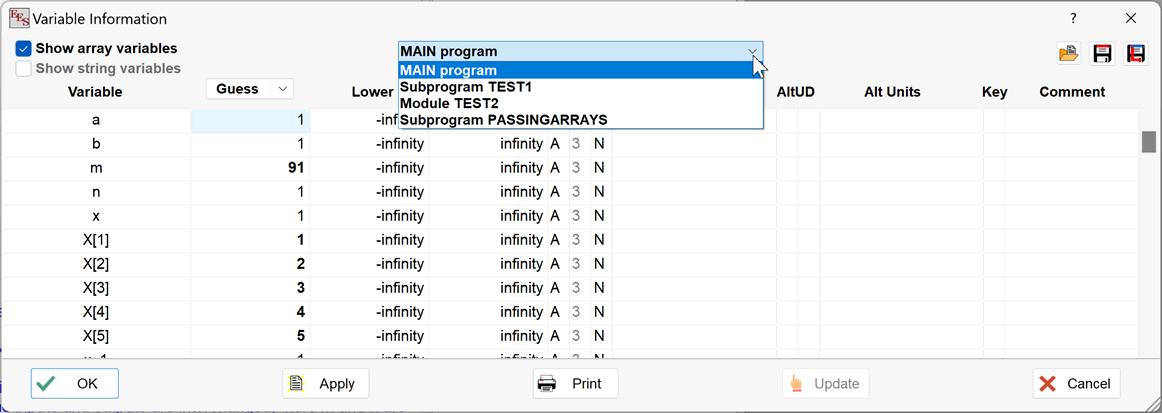Image resolution: width=1162 pixels, height=413 pixels.
Task: Click the Alt Units column header
Action: pos(892,92)
